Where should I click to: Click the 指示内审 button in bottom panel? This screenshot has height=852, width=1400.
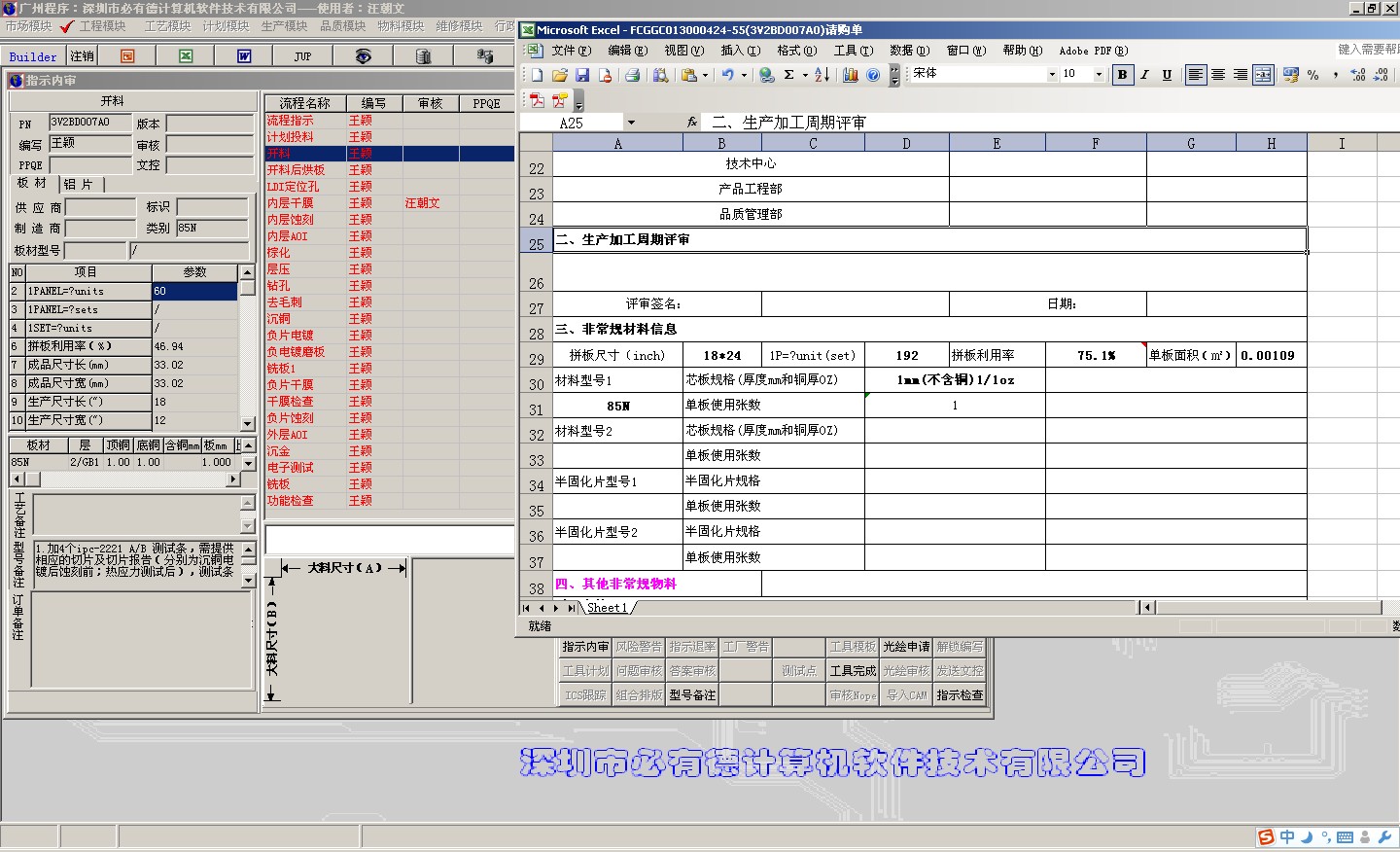click(x=585, y=647)
